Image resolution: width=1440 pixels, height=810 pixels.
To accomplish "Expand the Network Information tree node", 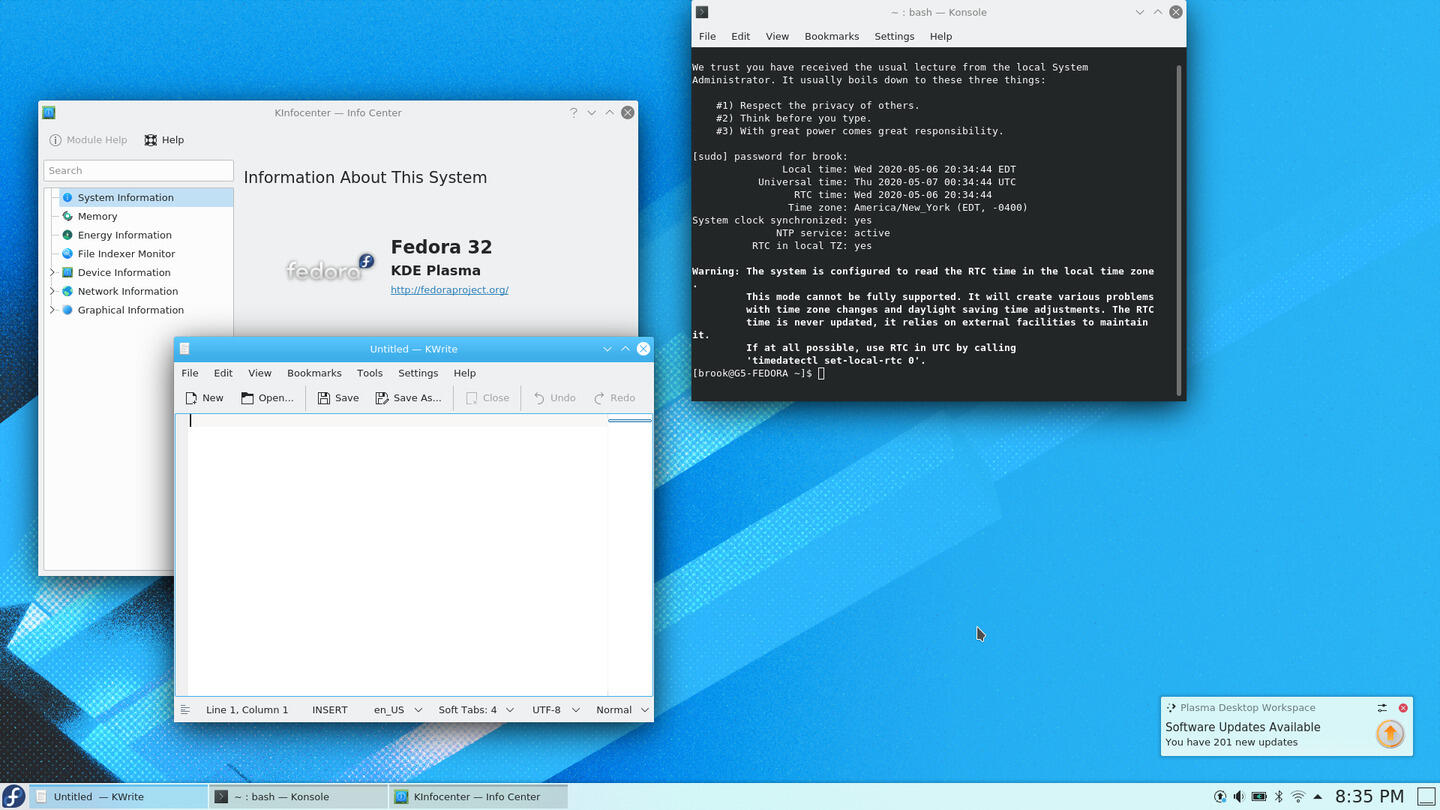I will pos(52,292).
